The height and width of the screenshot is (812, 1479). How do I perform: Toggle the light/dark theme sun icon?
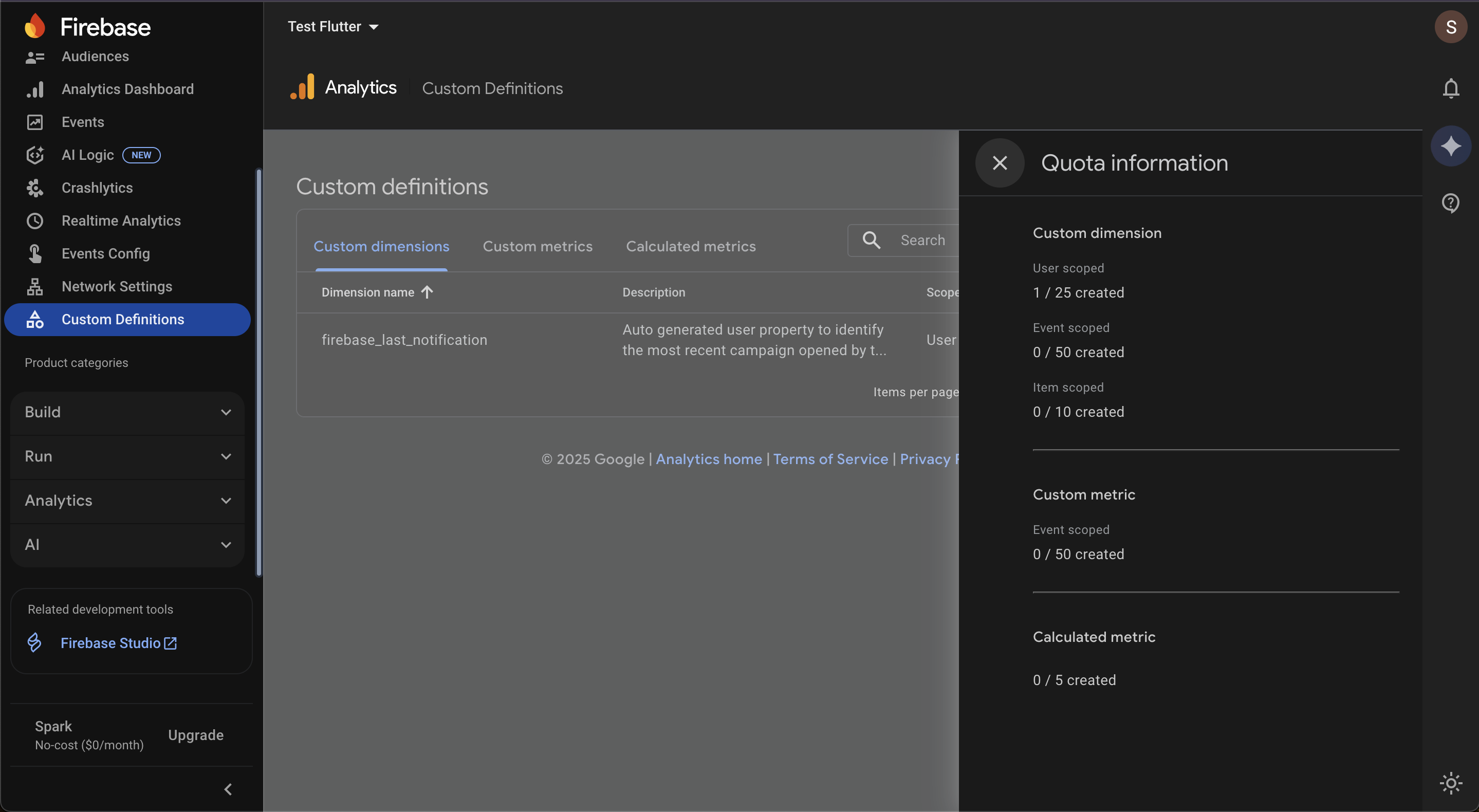[1450, 783]
